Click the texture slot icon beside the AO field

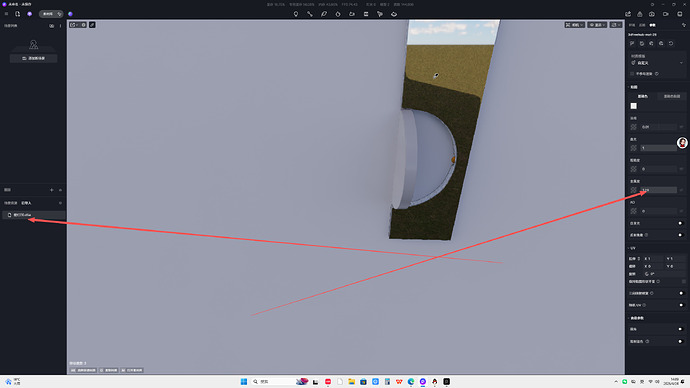click(634, 211)
